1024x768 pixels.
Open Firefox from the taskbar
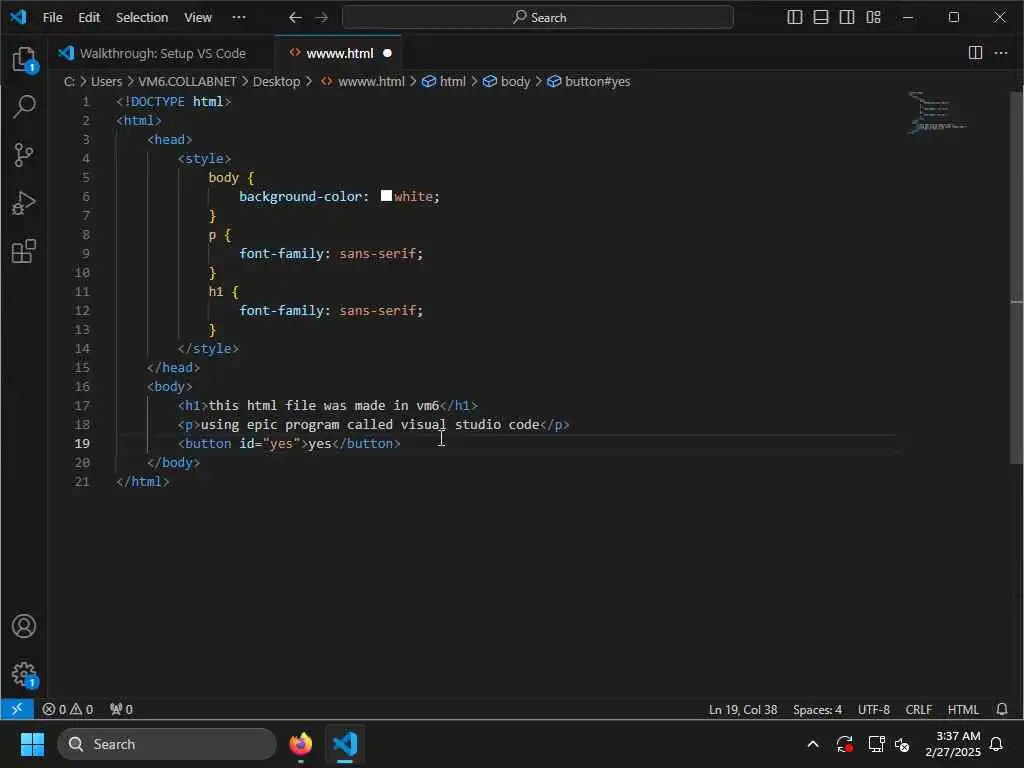(301, 744)
